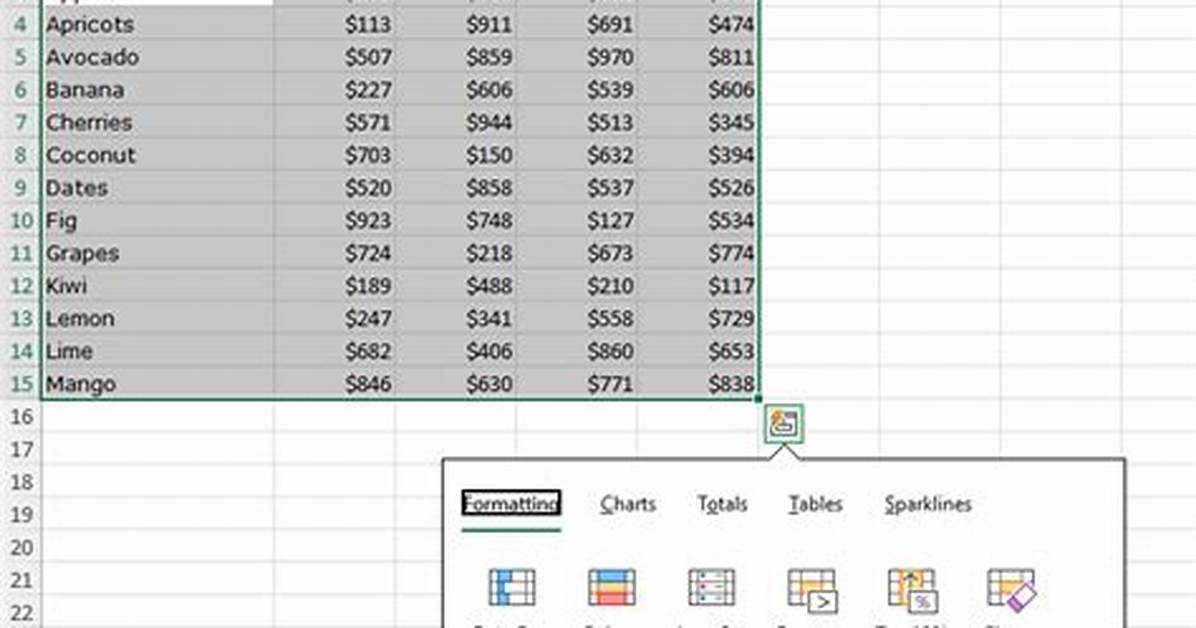This screenshot has height=628, width=1196.
Task: Click the Avocado cell
Action: [158, 57]
